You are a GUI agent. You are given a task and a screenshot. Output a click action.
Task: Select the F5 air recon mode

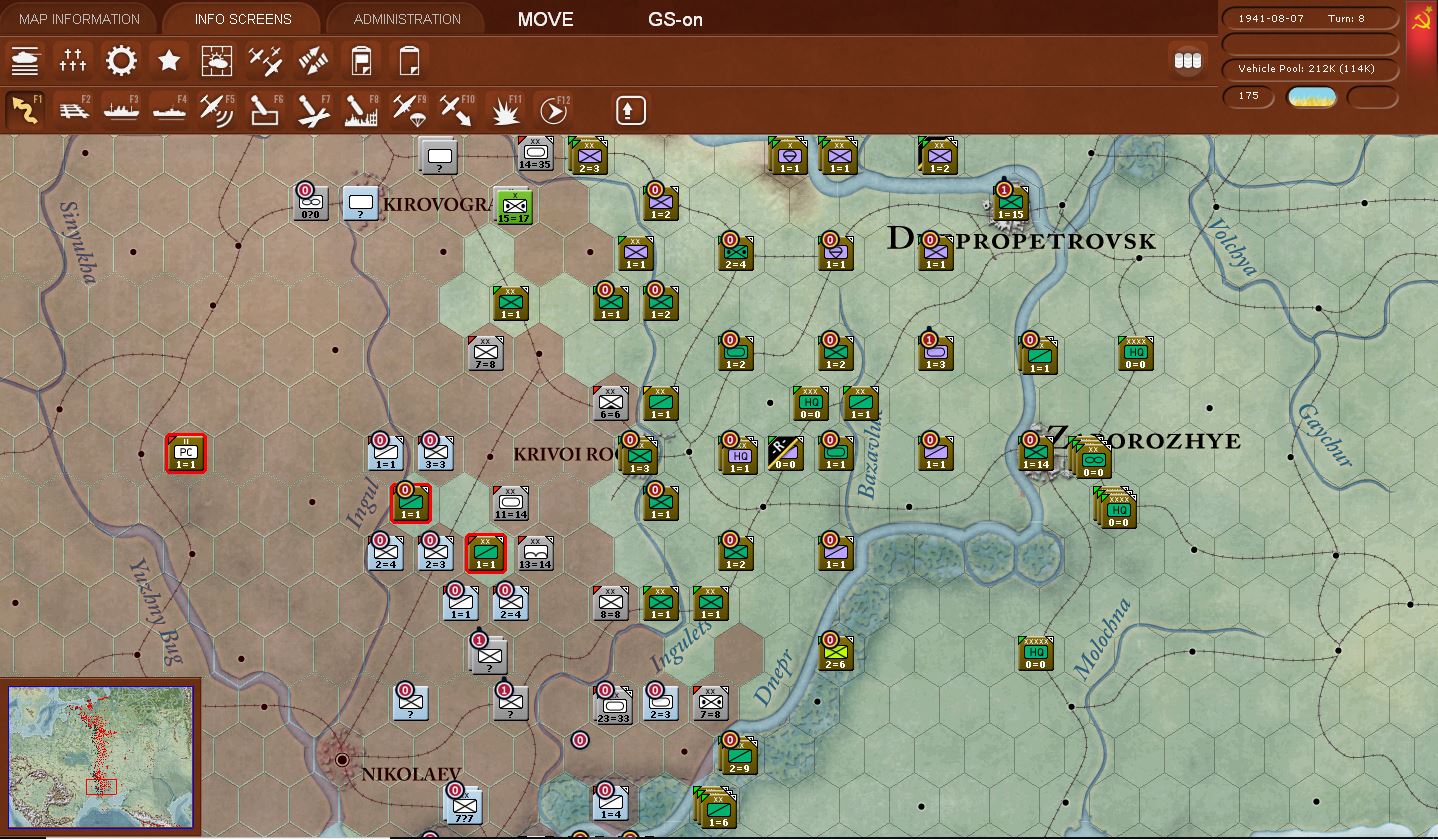[x=217, y=110]
